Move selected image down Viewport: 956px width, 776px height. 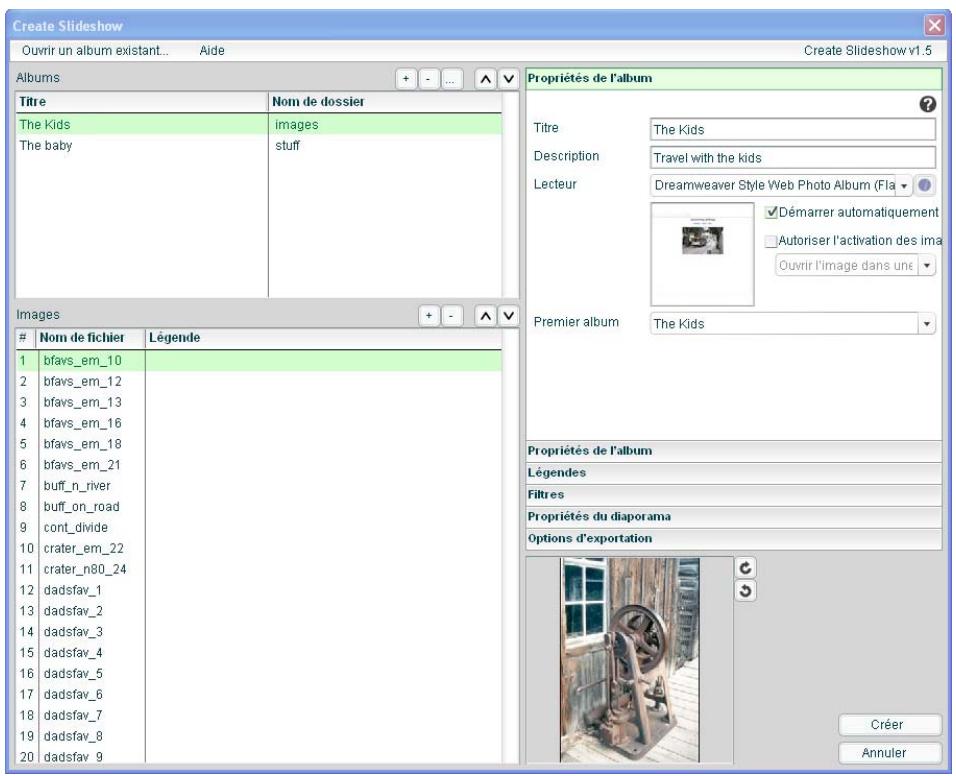coord(508,316)
